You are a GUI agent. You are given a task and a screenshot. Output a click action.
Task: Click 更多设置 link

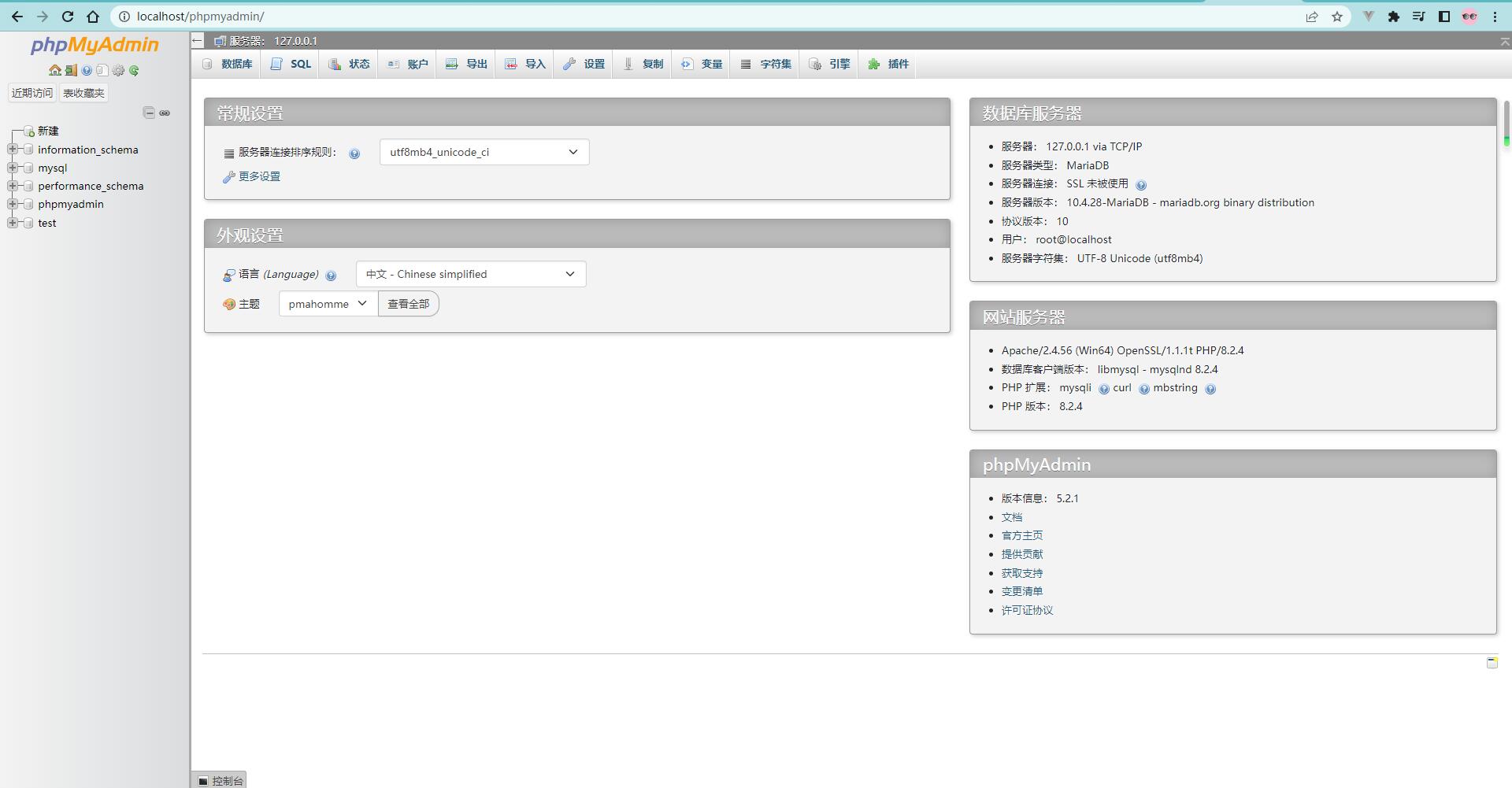click(259, 176)
